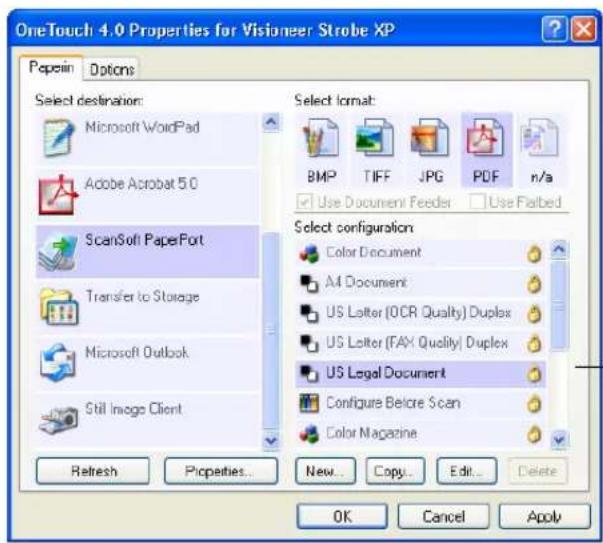Select 'Adobe Acrobat 5.0' destination text
This screenshot has height=543, width=603.
pos(141,184)
